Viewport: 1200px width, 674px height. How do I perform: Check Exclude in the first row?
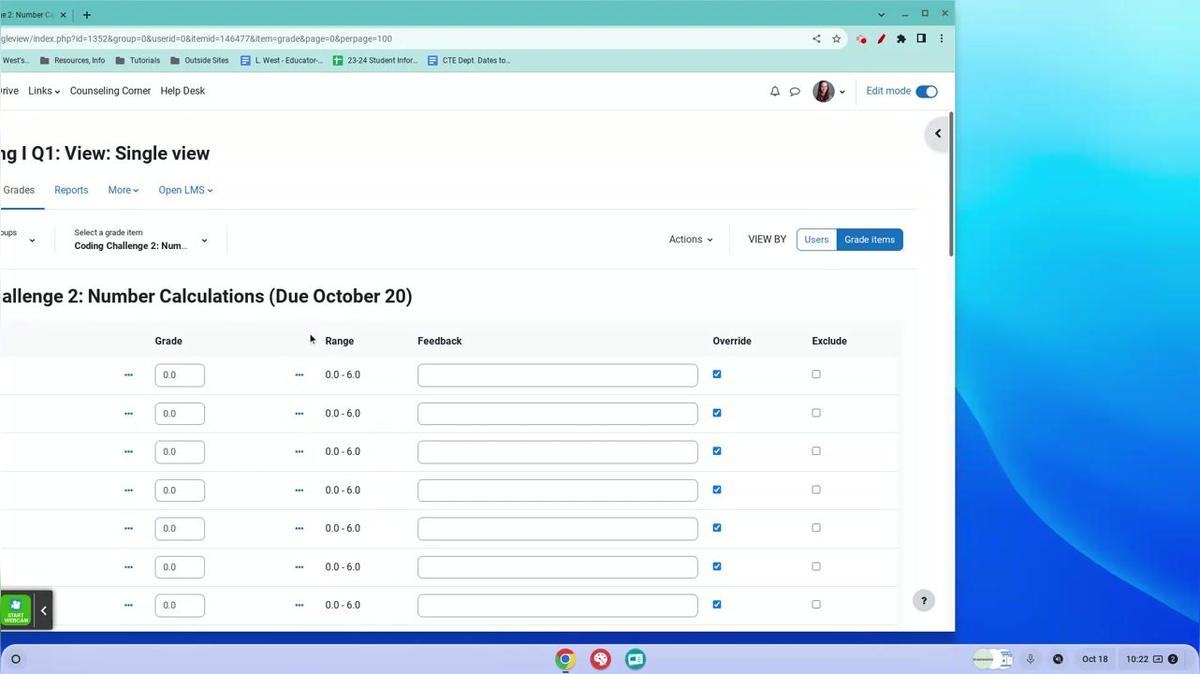816,374
